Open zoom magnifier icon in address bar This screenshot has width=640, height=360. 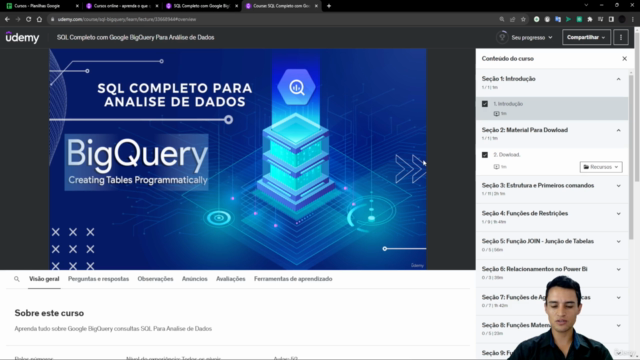(502, 19)
